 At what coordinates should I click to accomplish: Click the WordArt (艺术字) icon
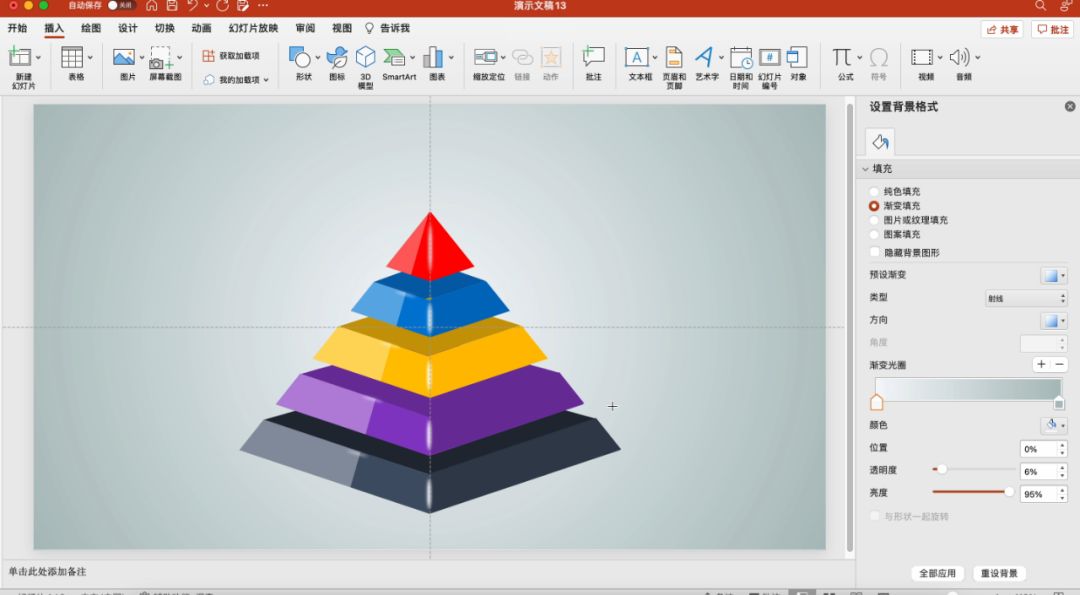(706, 59)
